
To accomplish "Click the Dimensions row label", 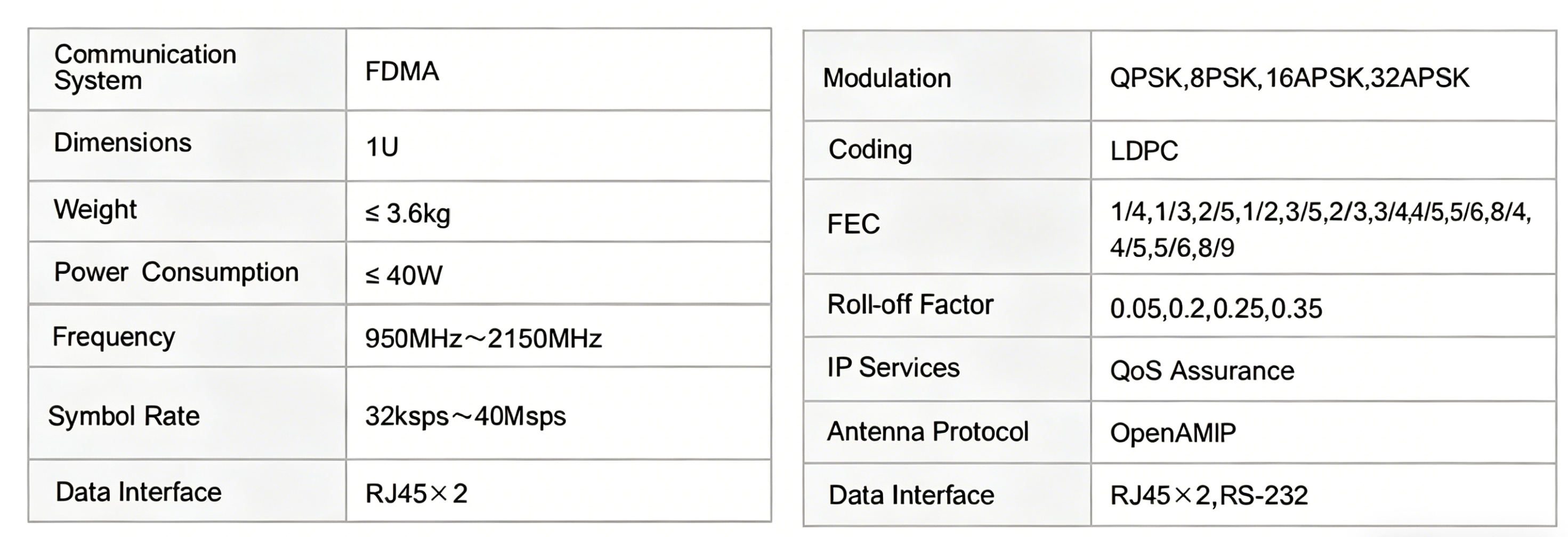I will tap(123, 143).
